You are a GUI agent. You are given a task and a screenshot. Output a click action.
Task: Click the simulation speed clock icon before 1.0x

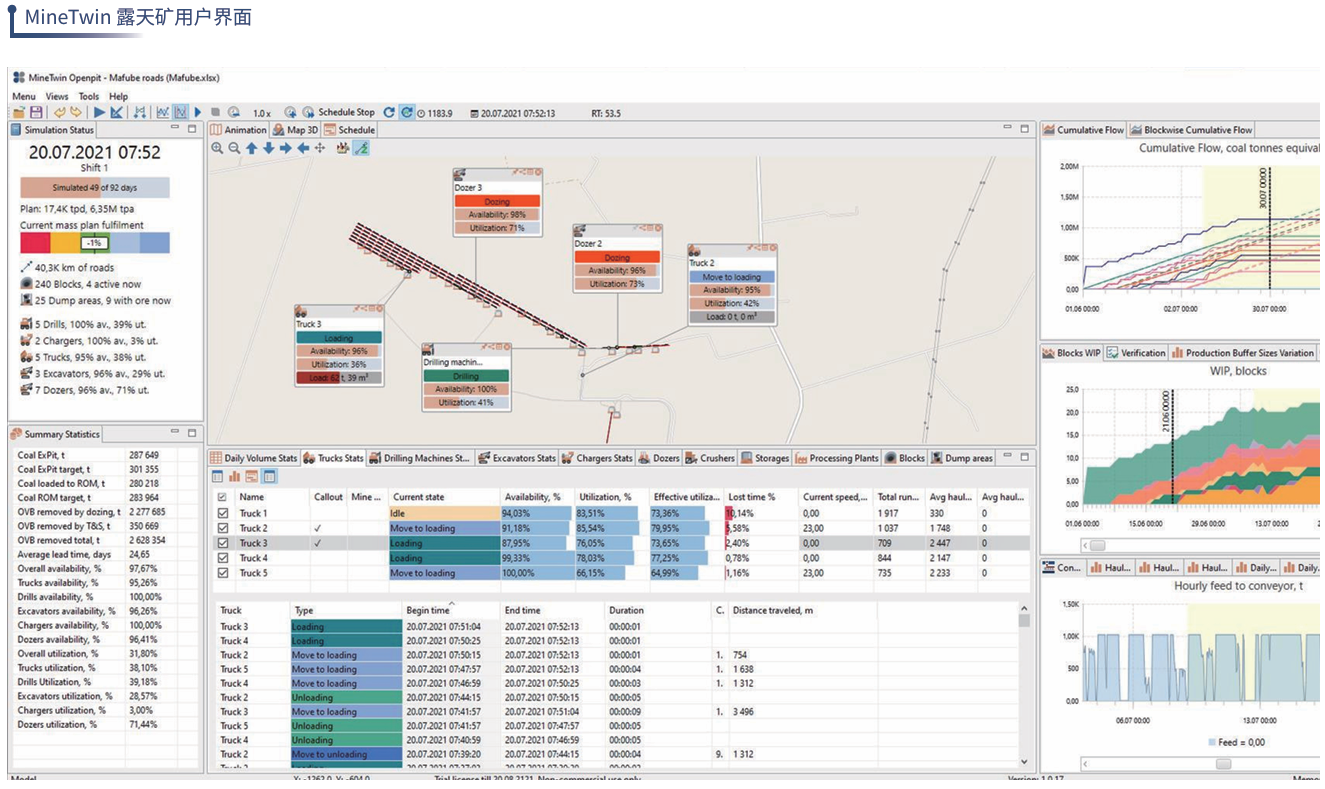tap(234, 113)
